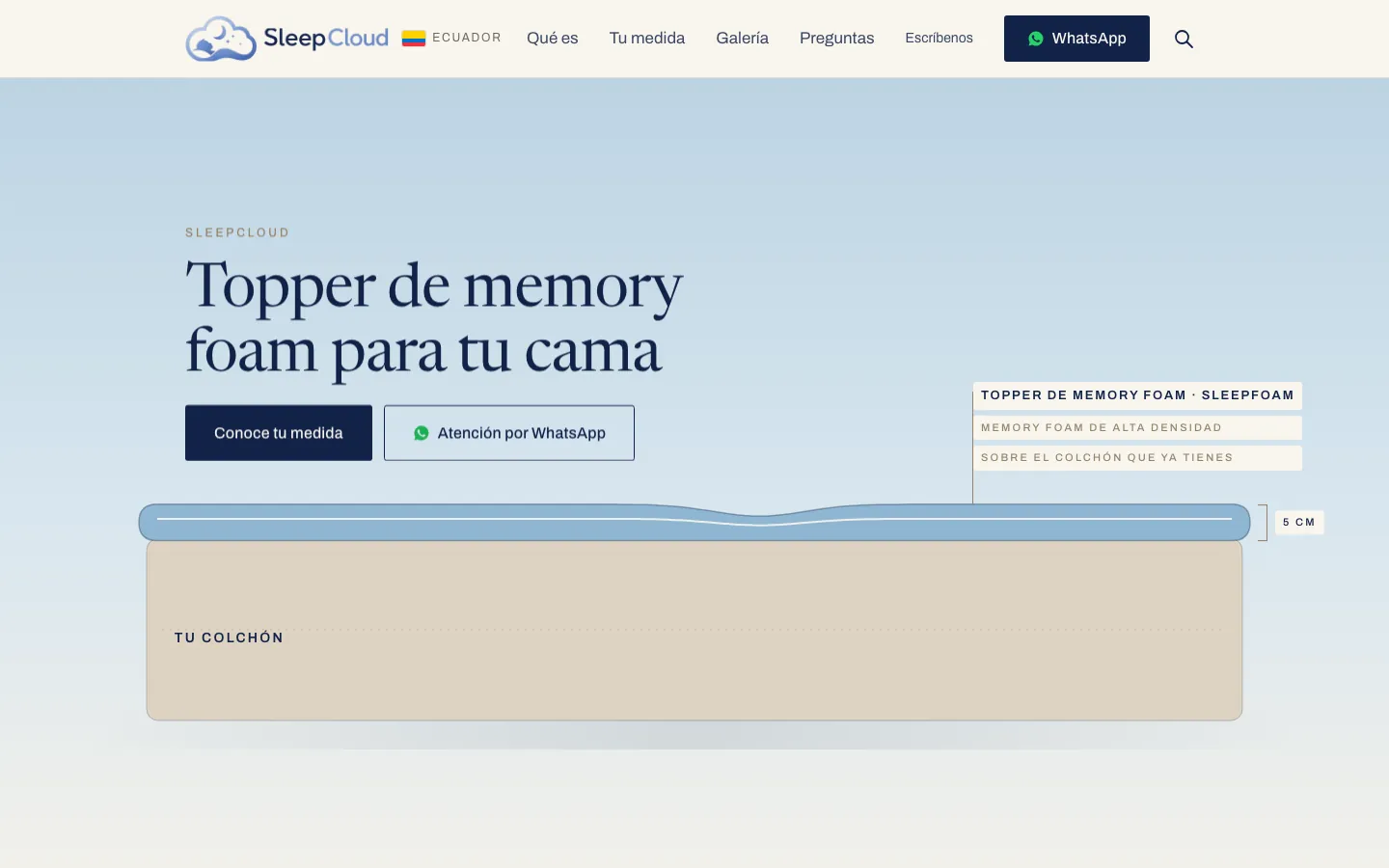Image resolution: width=1389 pixels, height=868 pixels.
Task: Click 'Atención por WhatsApp' button
Action: [x=509, y=433]
